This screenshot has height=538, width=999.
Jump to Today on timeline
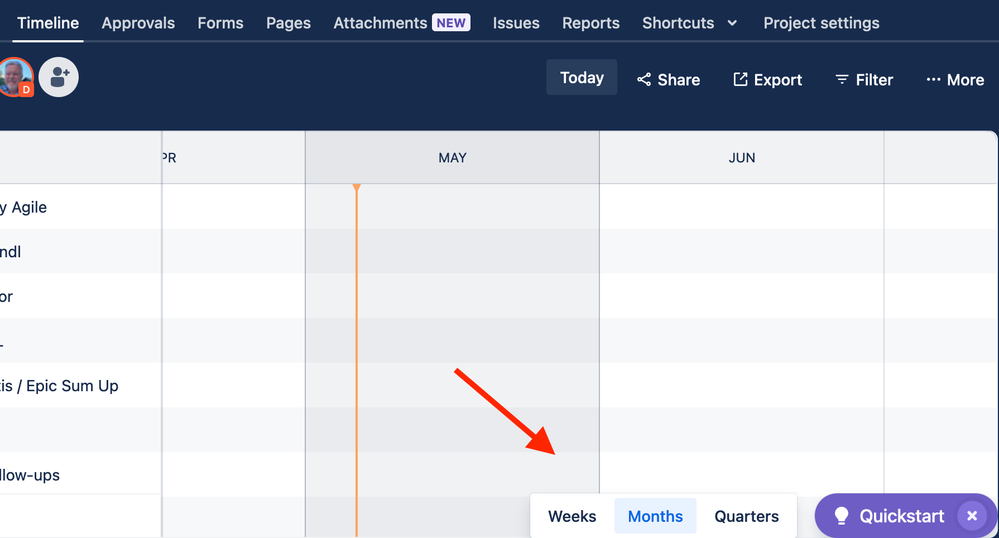582,77
